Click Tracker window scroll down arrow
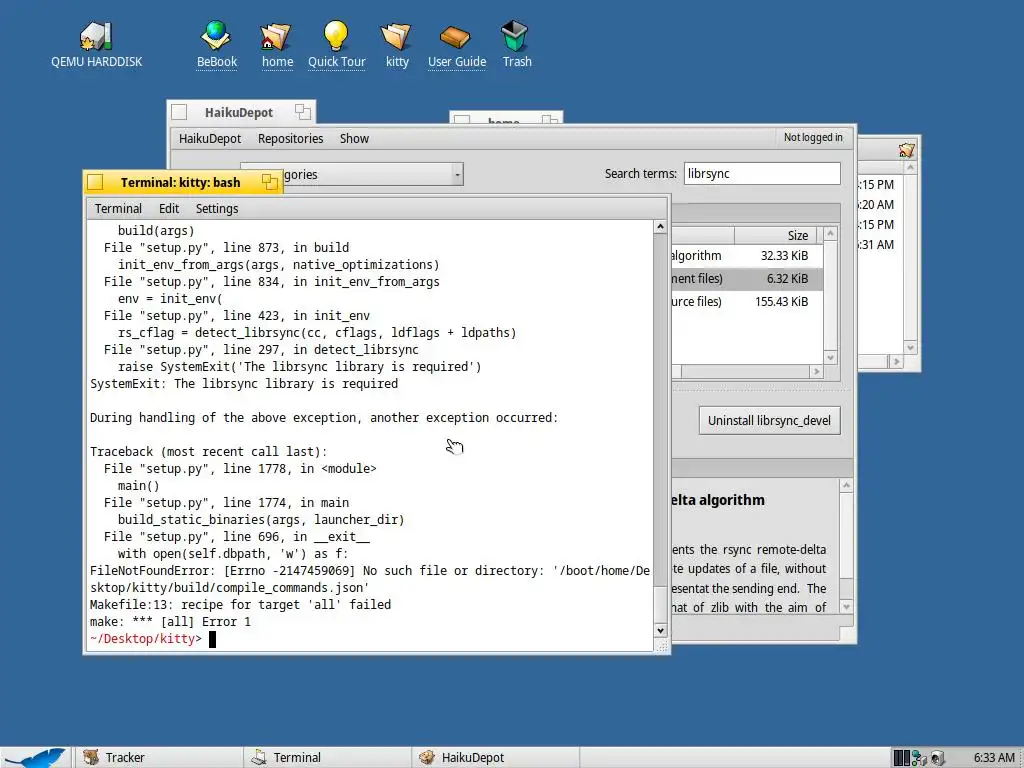Screen dimensions: 1024x768 tap(910, 347)
